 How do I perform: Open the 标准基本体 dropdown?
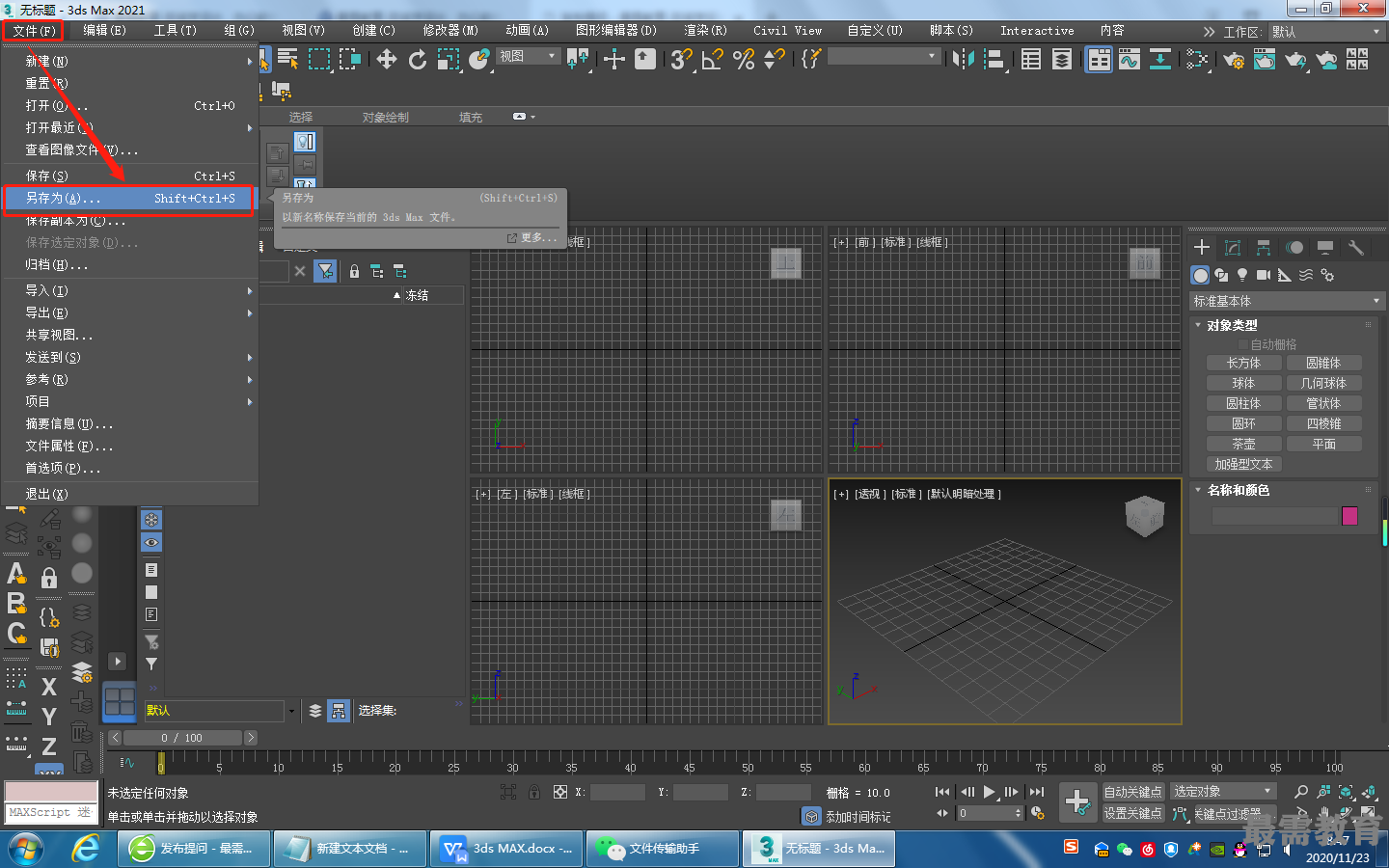tap(1288, 301)
